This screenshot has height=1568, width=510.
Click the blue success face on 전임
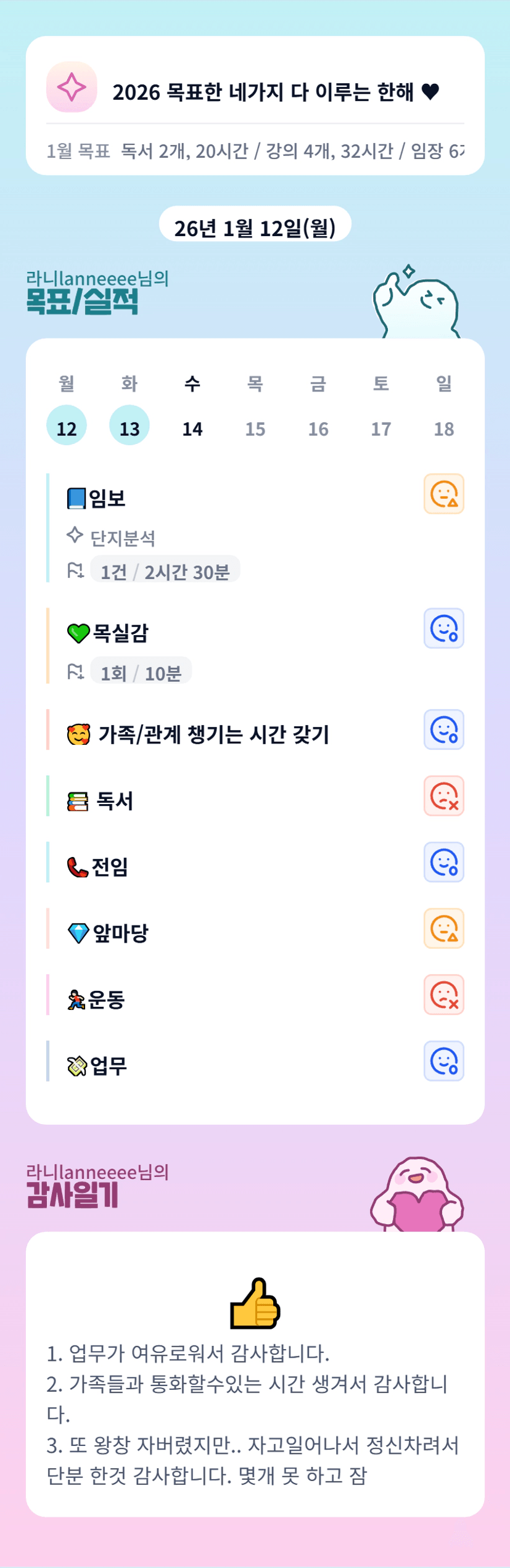tap(443, 862)
